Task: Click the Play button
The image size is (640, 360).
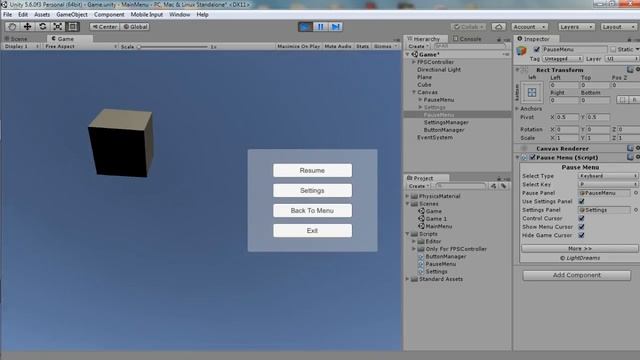Action: pyautogui.click(x=305, y=27)
